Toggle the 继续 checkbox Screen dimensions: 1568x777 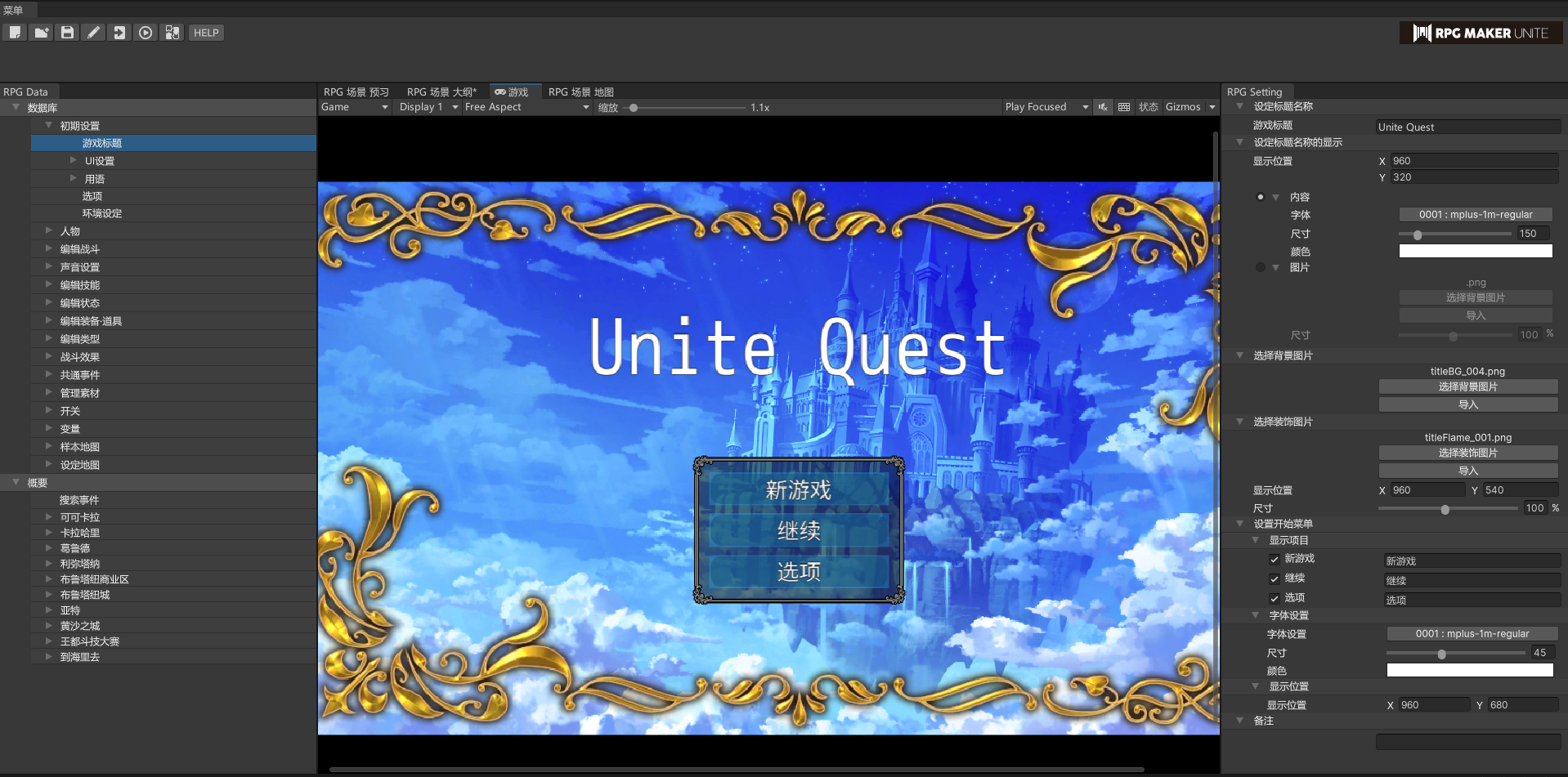pos(1274,578)
